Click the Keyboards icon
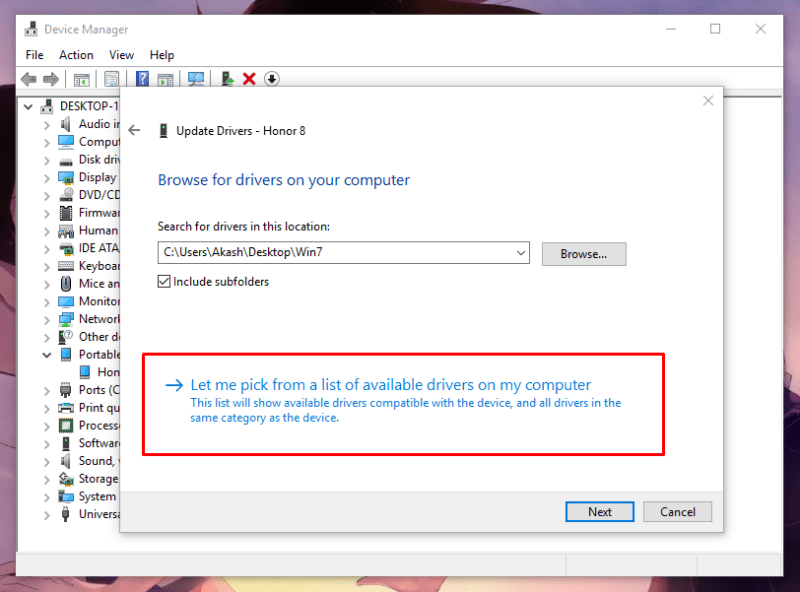Image resolution: width=800 pixels, height=592 pixels. (x=66, y=266)
